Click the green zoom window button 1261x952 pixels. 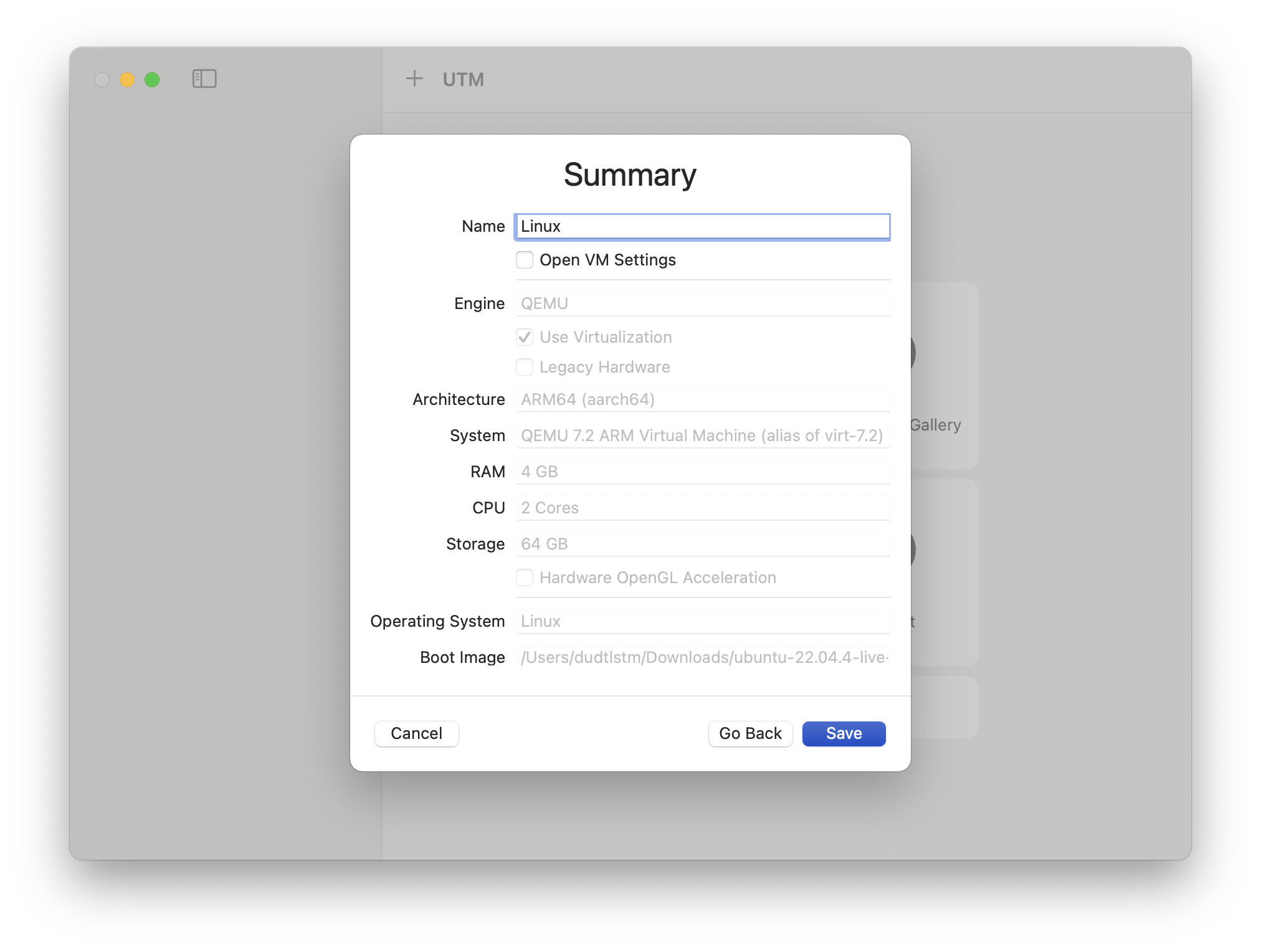click(x=152, y=80)
